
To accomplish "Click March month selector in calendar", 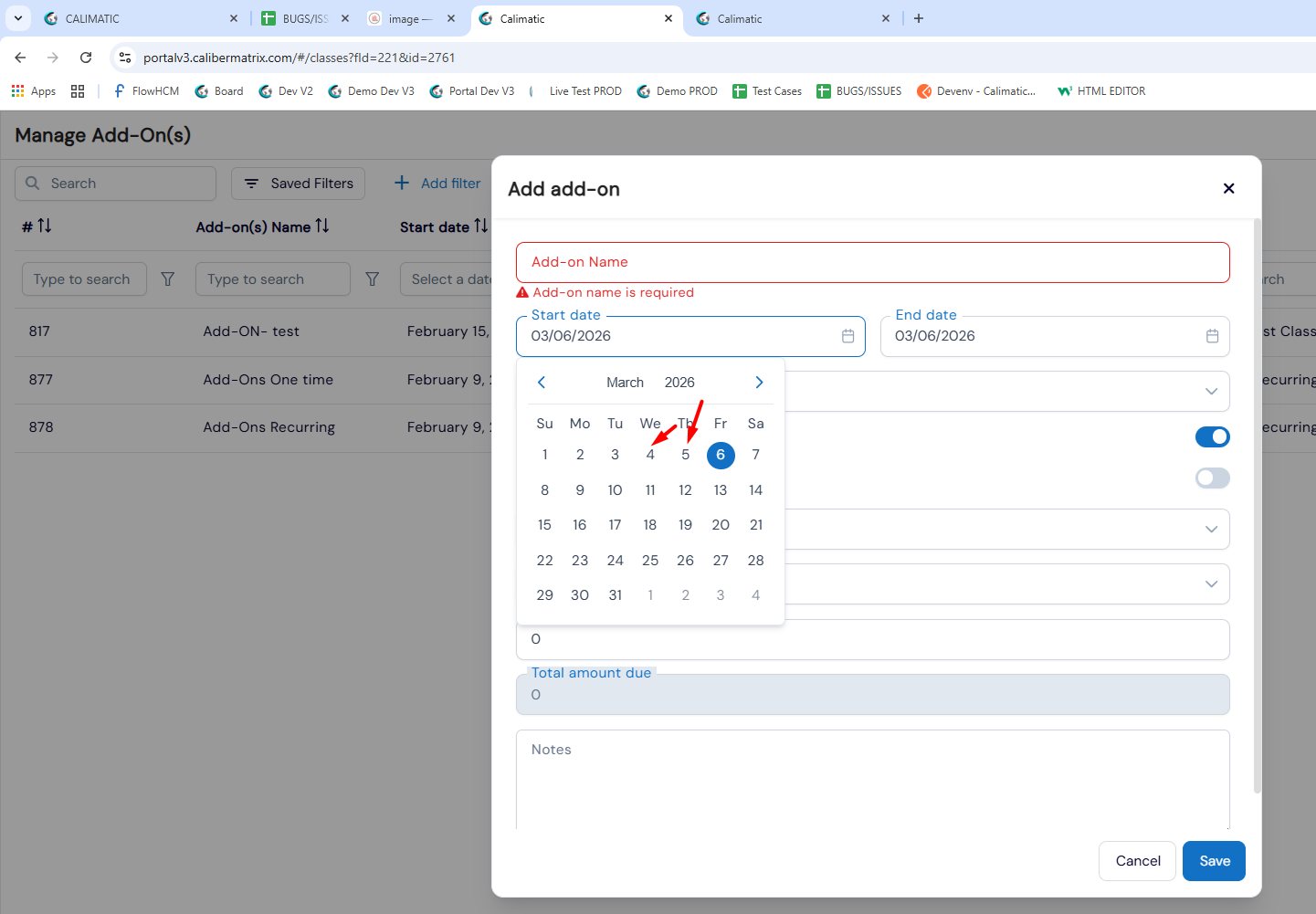I will (626, 383).
